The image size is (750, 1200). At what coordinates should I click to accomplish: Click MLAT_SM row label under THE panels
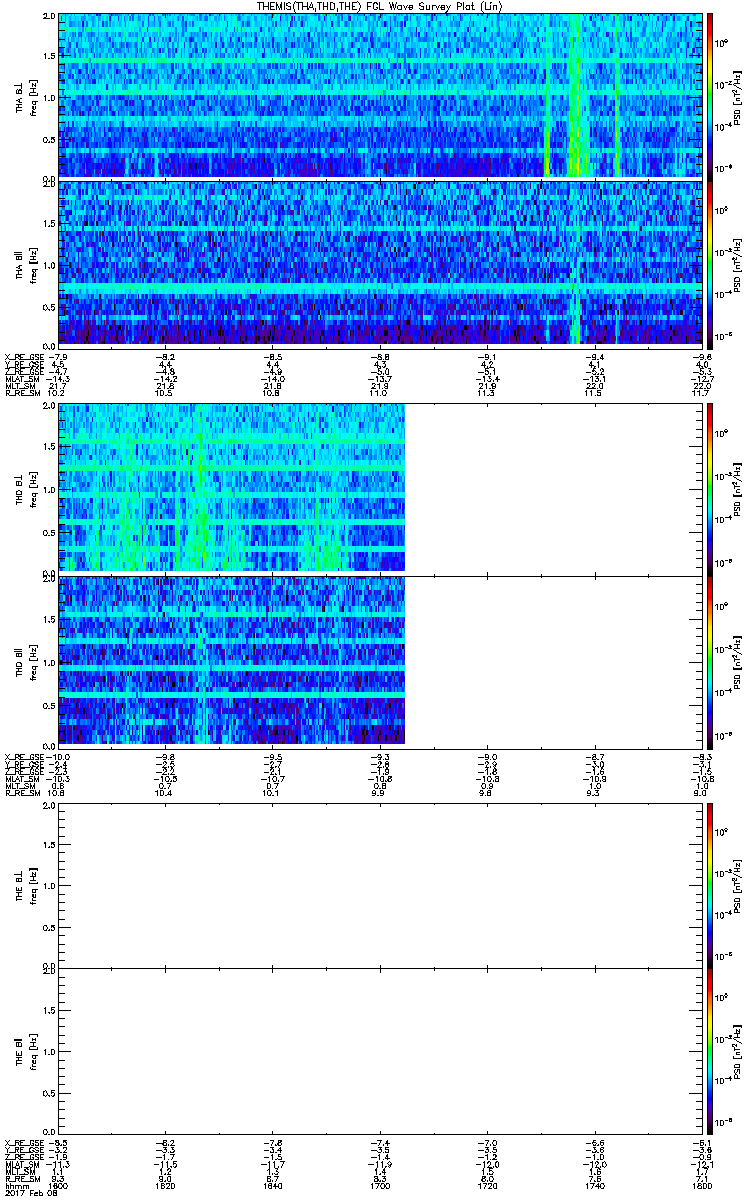tap(22, 1165)
